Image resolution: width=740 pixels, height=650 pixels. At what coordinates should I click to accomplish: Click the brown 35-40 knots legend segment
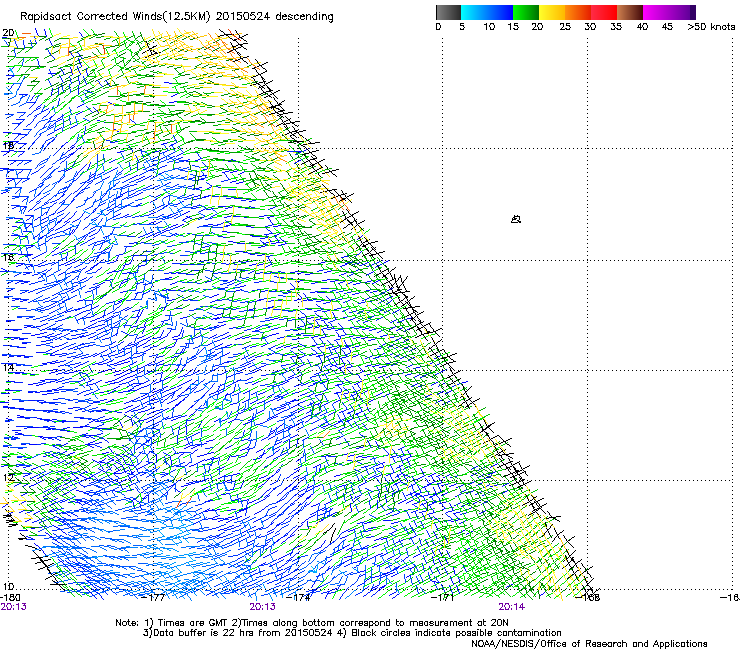point(630,12)
